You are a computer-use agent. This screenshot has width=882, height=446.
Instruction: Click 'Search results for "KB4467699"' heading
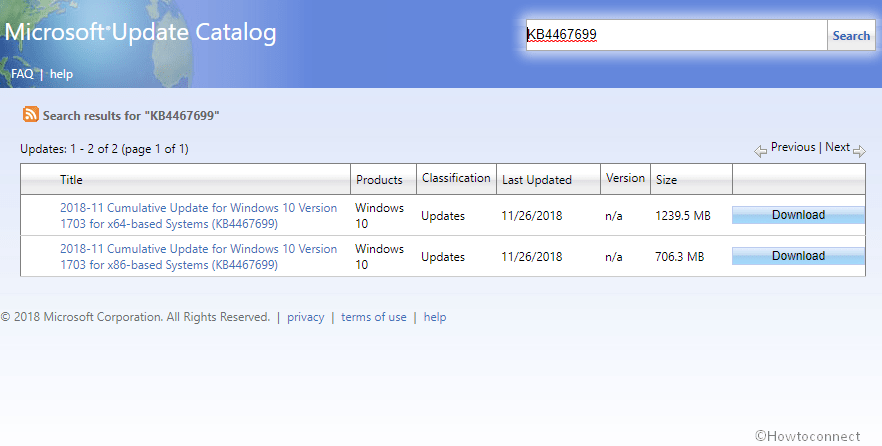131,116
